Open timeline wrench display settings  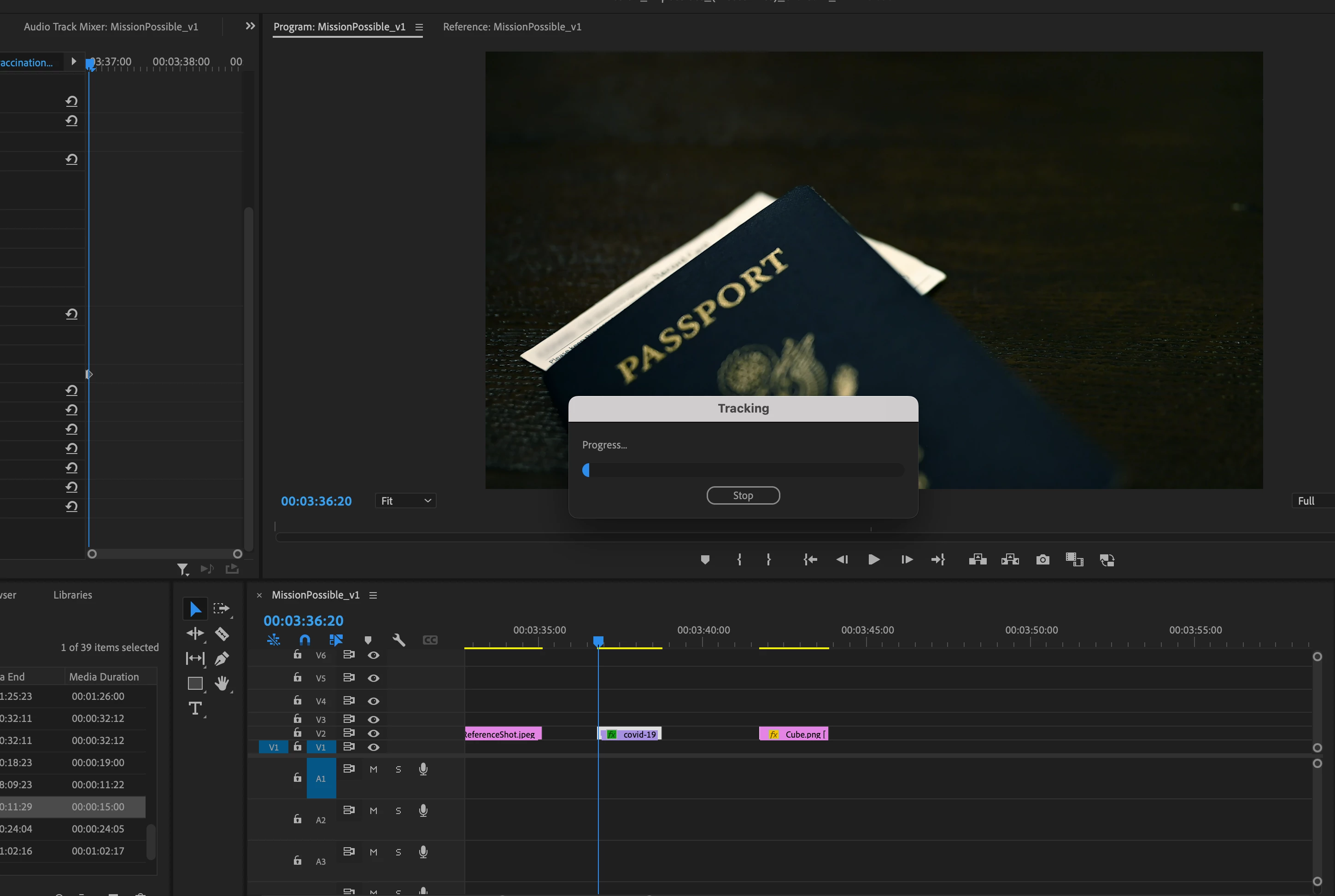click(398, 640)
